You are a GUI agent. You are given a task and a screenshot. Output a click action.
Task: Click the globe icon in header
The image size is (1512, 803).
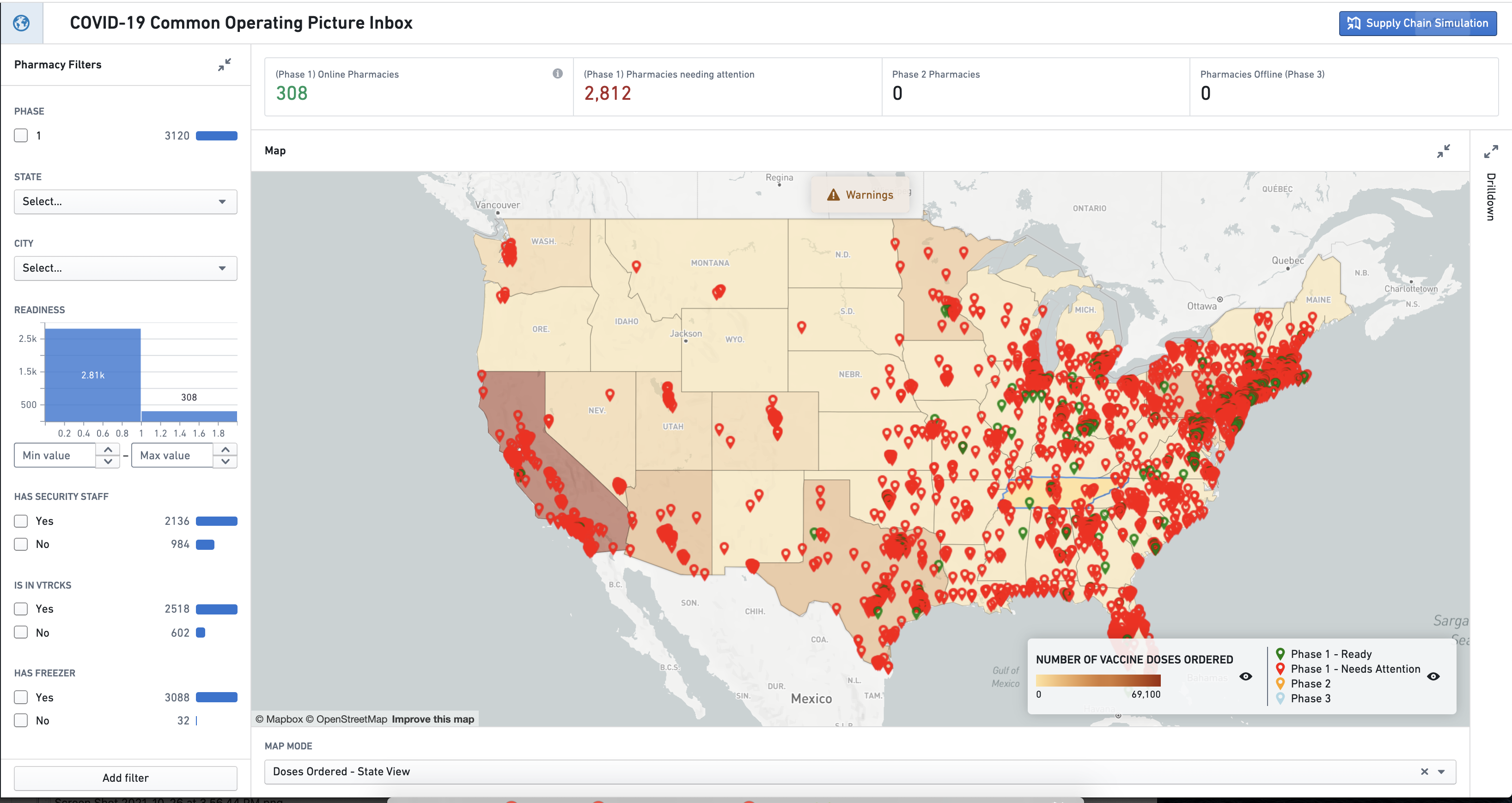click(x=22, y=23)
